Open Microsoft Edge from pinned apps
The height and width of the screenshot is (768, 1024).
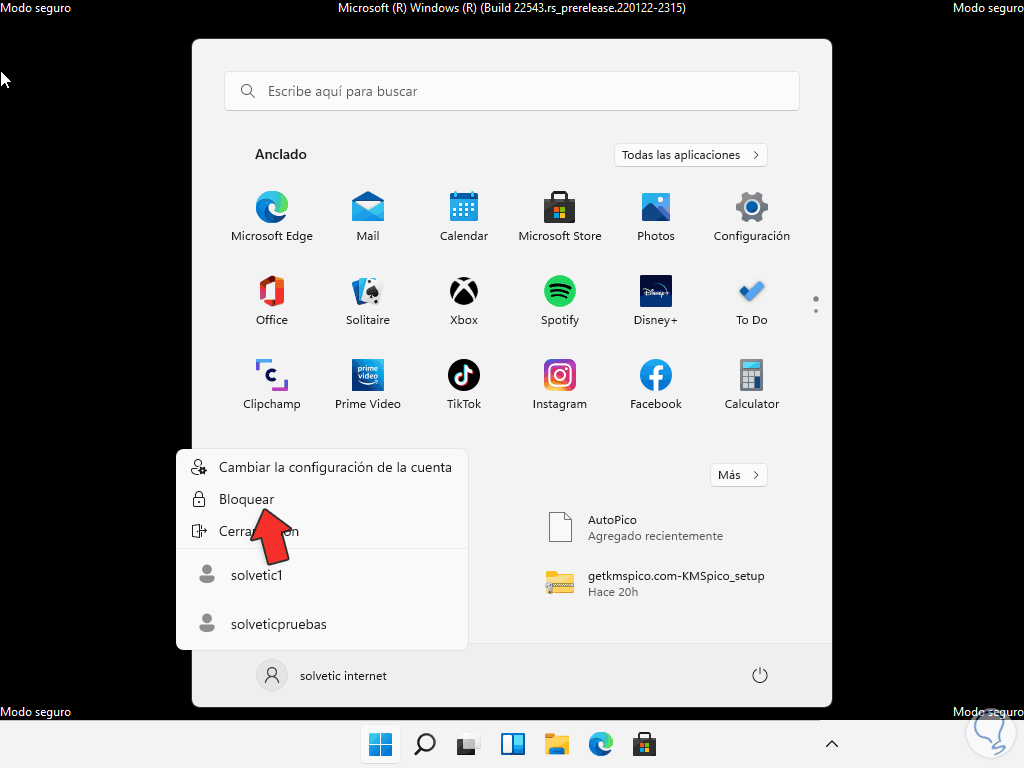[x=272, y=216]
